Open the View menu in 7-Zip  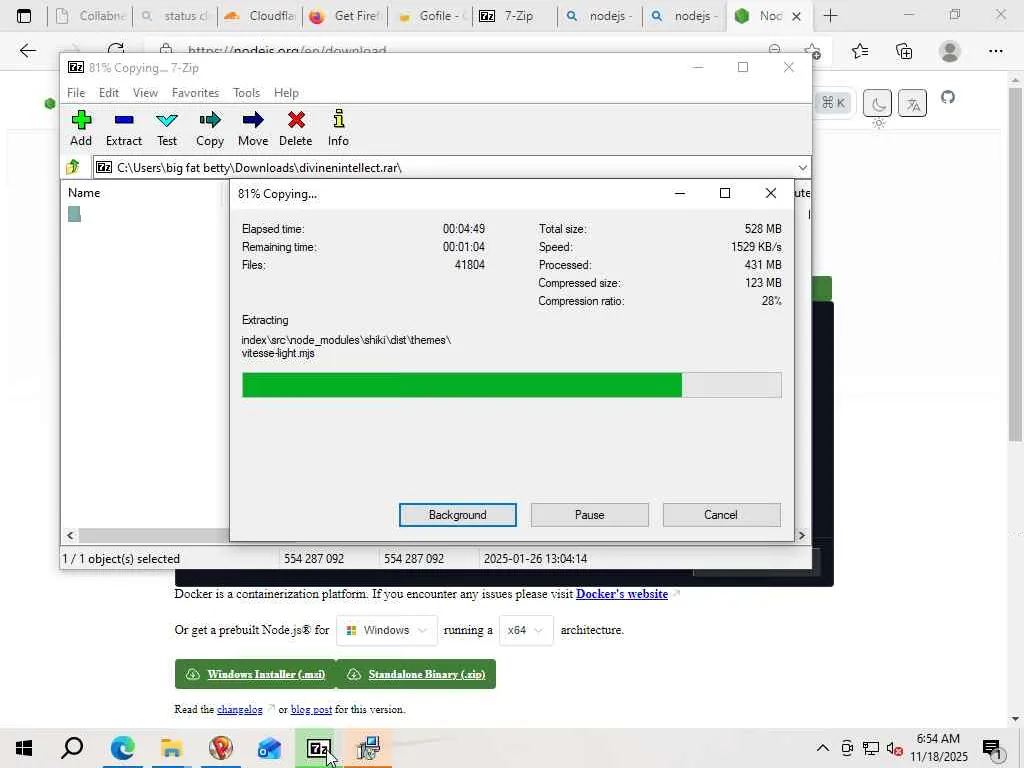(145, 93)
